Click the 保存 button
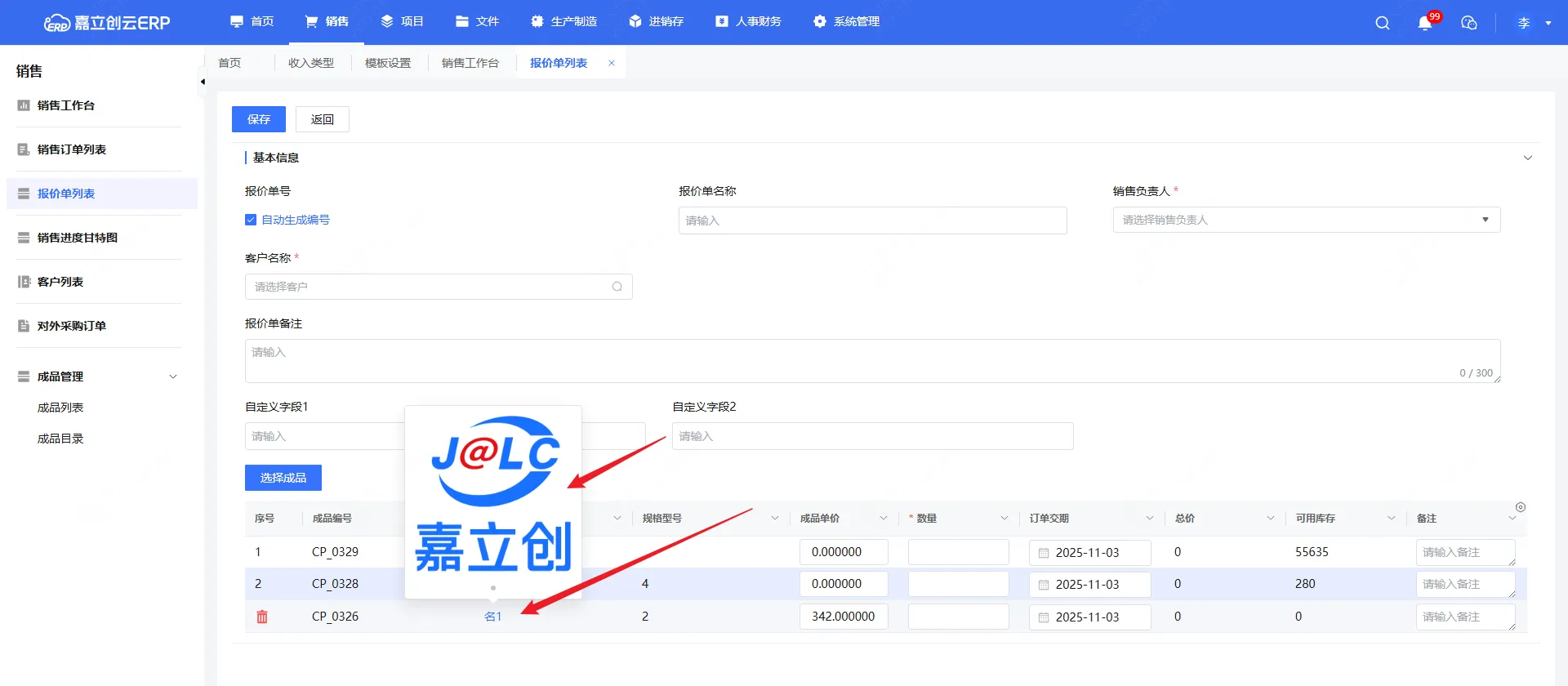This screenshot has width=1568, height=686. click(x=258, y=119)
